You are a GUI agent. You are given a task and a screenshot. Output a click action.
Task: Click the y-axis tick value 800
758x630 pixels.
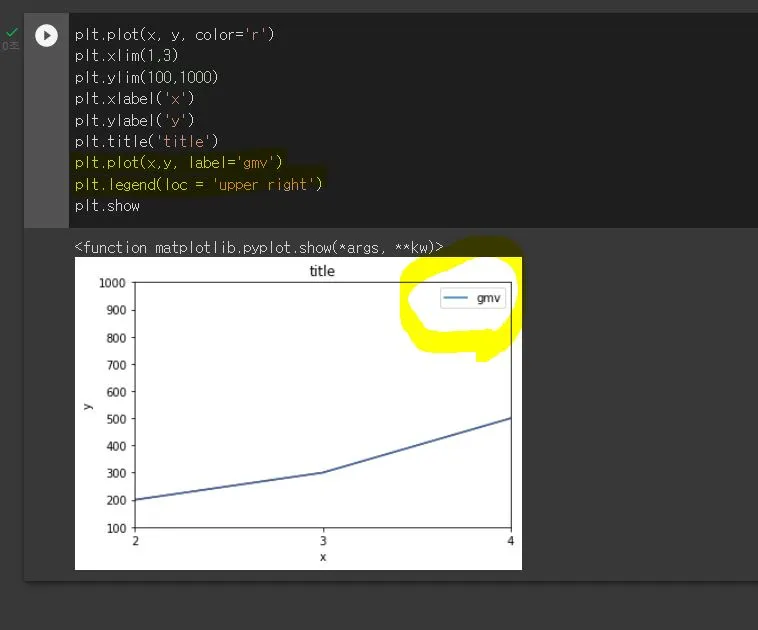pyautogui.click(x=116, y=337)
